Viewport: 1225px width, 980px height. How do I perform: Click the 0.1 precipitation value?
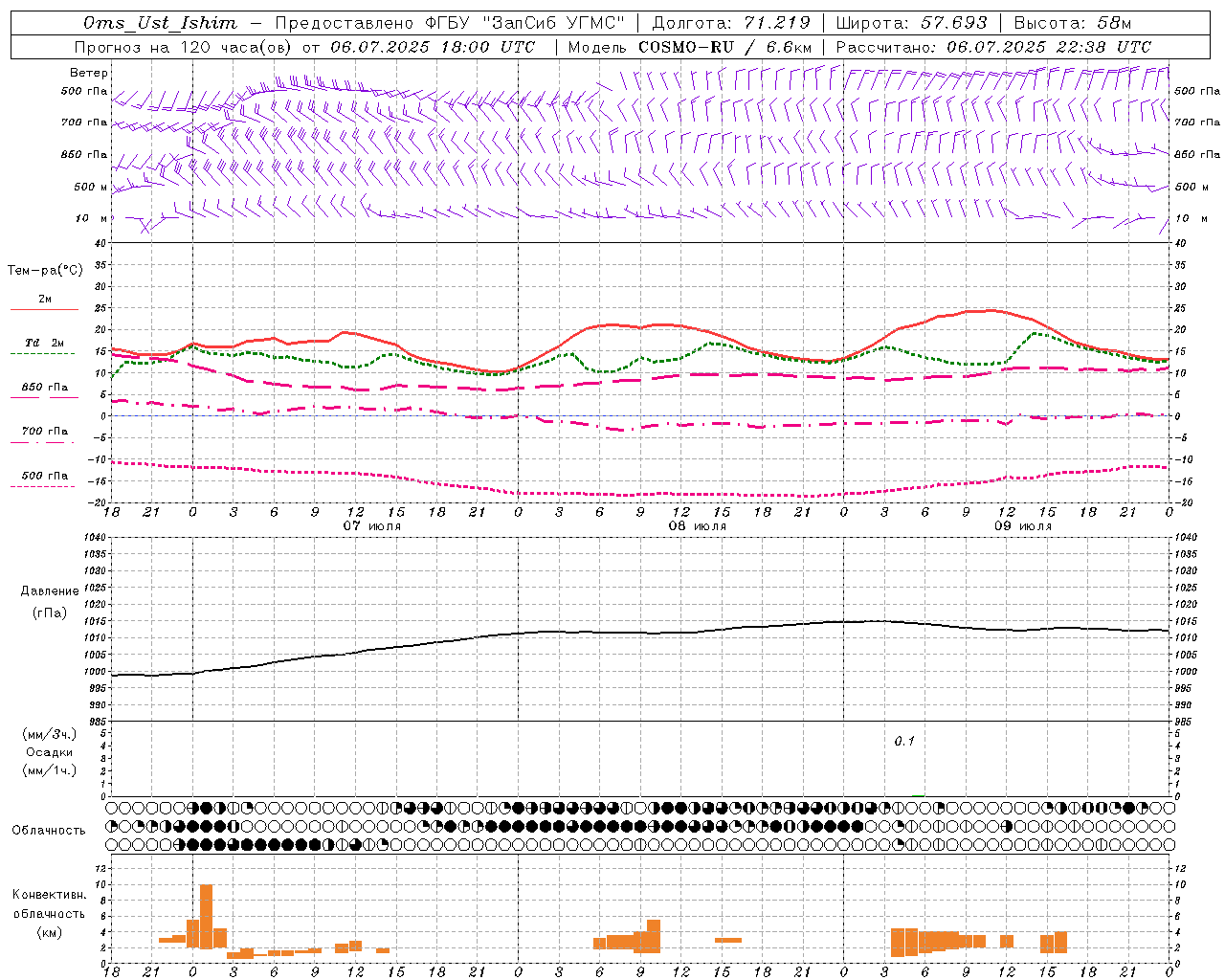coord(904,742)
